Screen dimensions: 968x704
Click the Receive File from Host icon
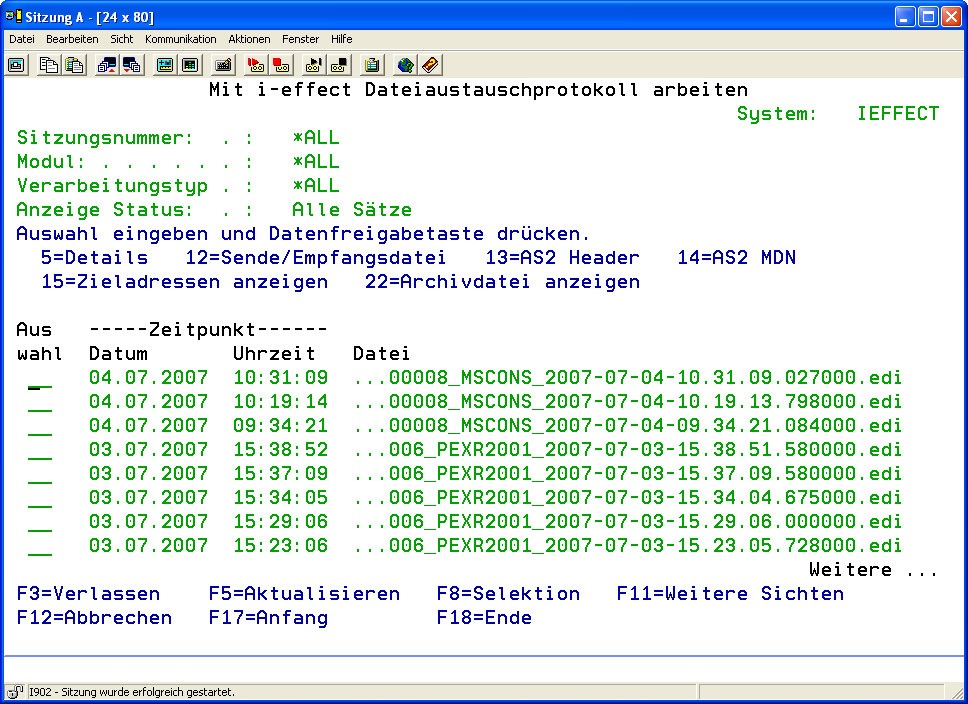[131, 65]
